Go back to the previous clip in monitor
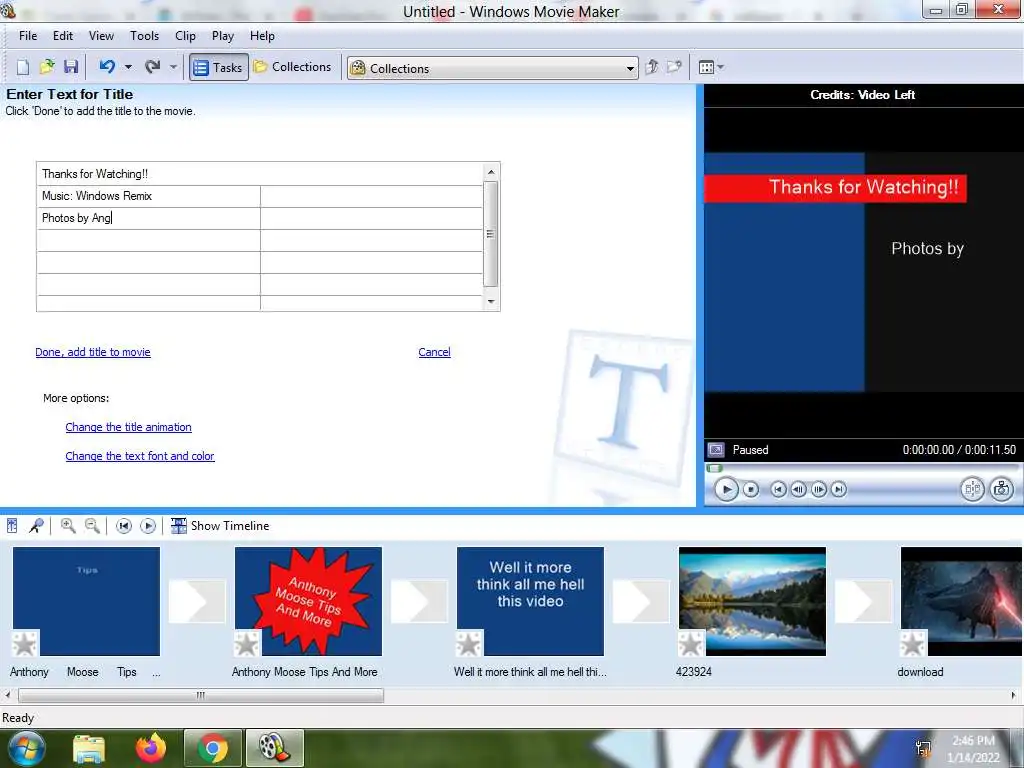Screen dimensions: 1024x768 (778, 489)
